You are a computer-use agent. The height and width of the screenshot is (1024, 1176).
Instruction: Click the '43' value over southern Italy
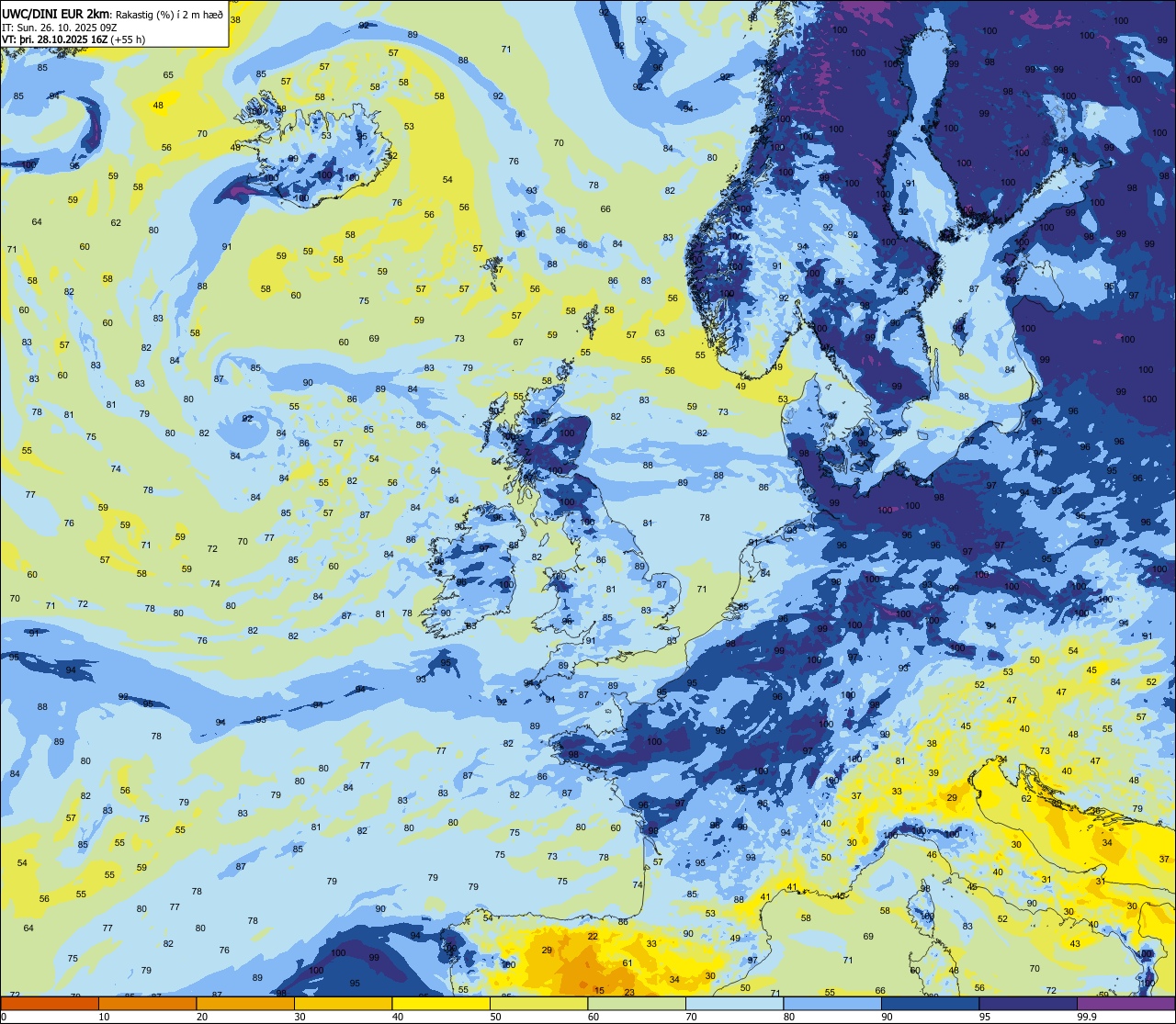[x=1075, y=943]
